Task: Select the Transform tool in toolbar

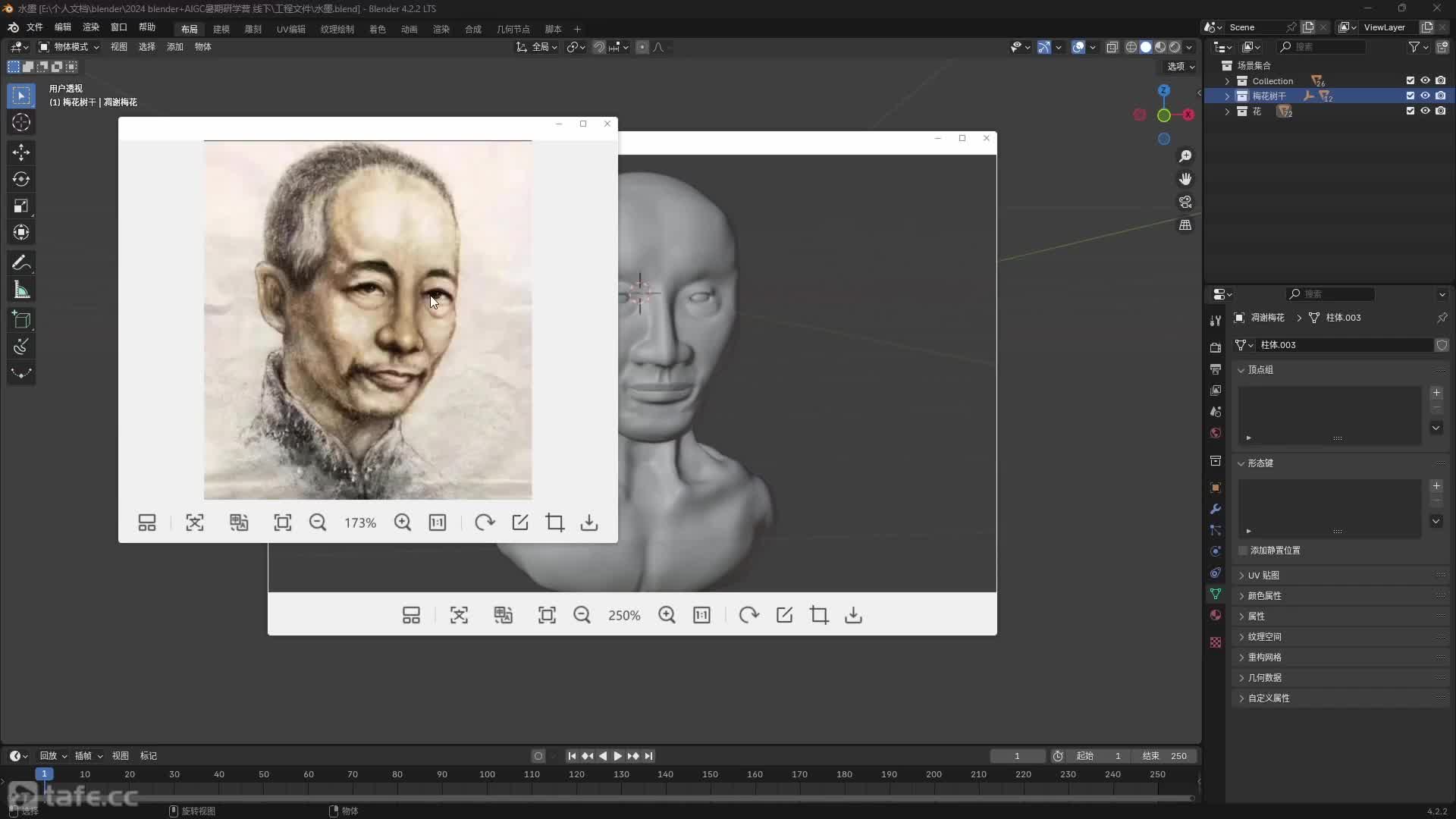Action: point(21,232)
